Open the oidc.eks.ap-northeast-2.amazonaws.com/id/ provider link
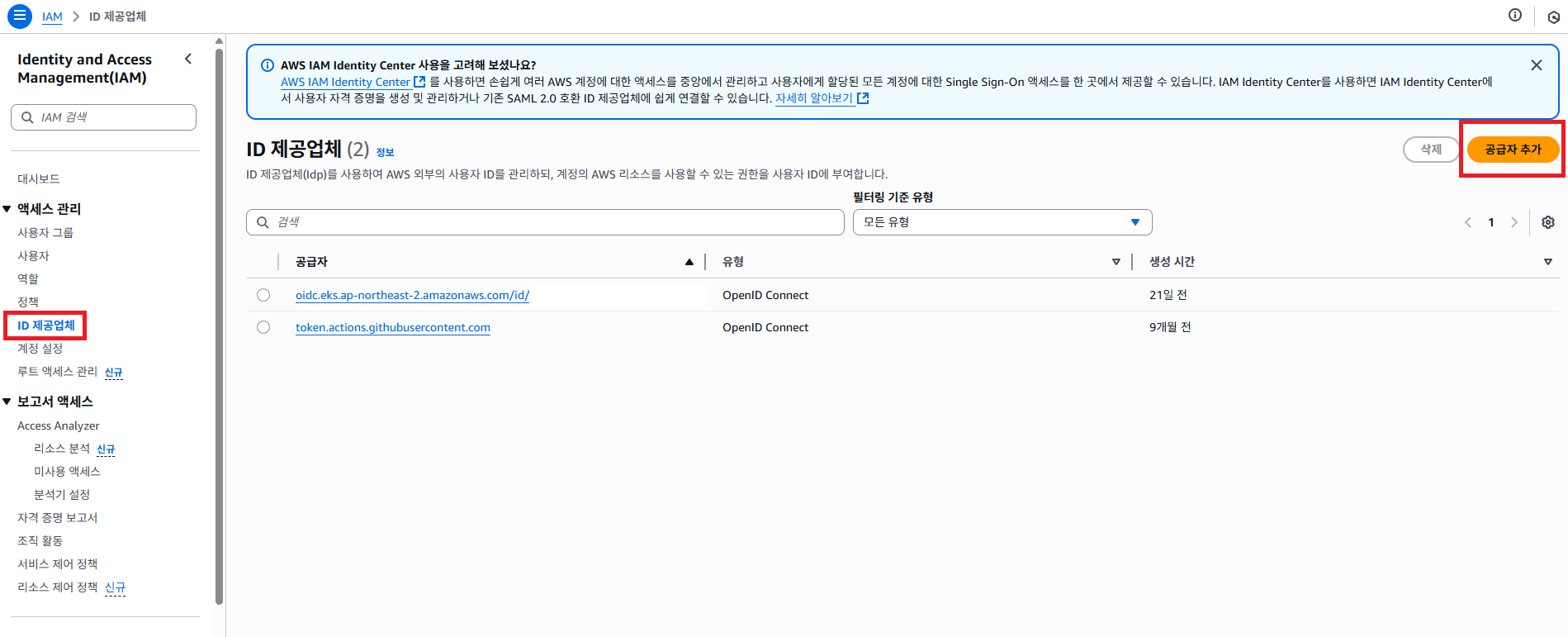 click(x=413, y=295)
